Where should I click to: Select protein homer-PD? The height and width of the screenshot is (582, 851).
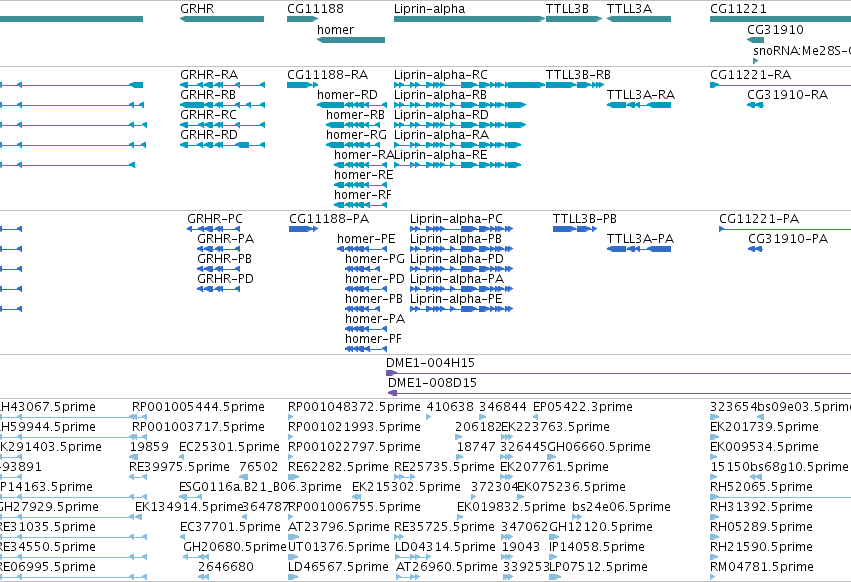click(x=365, y=289)
